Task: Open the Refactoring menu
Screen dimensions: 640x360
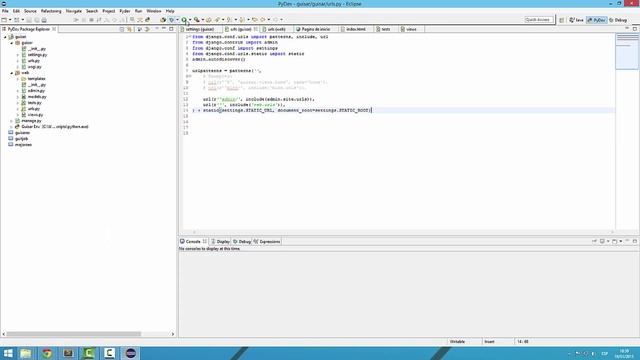Action: pyautogui.click(x=51, y=11)
